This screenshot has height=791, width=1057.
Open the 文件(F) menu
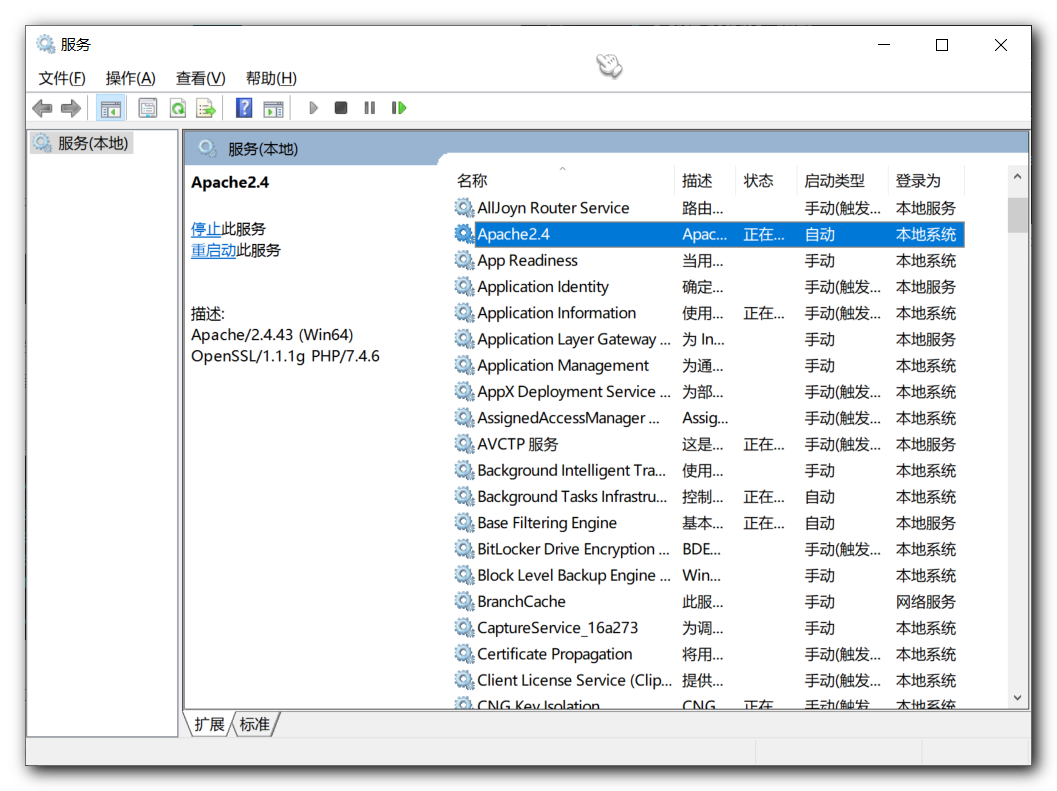coord(62,78)
